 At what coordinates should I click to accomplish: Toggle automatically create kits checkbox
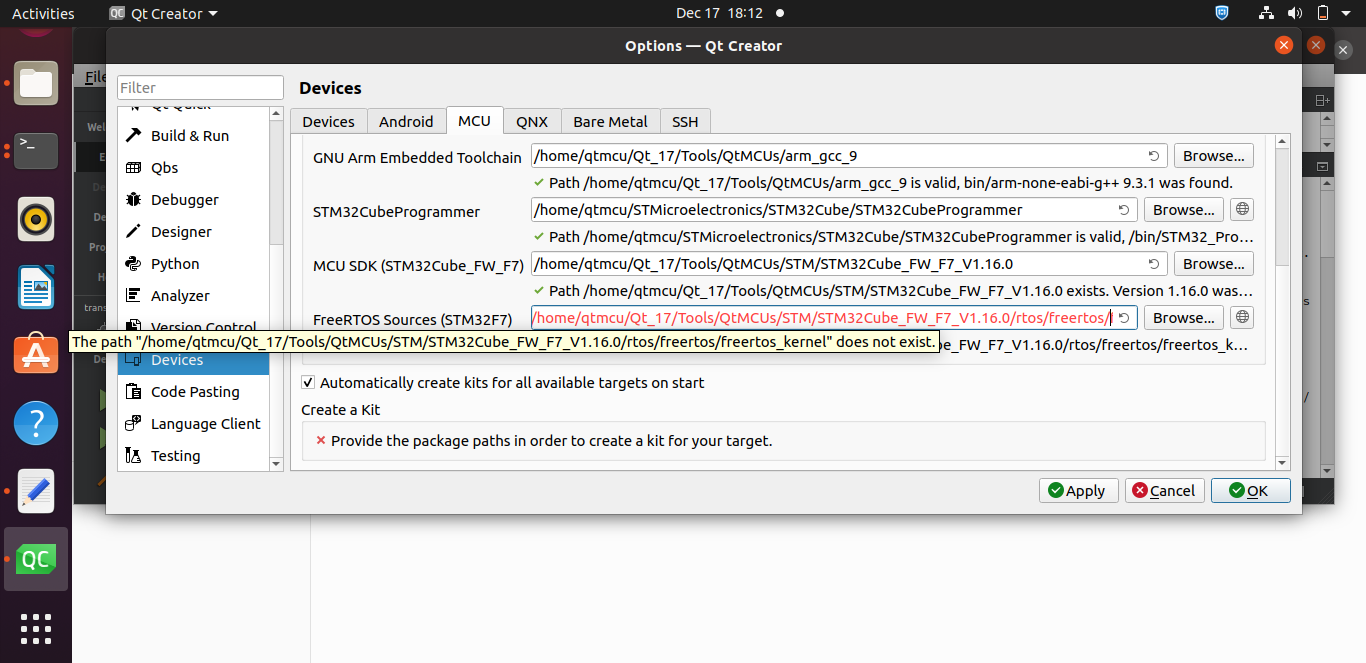click(x=309, y=383)
